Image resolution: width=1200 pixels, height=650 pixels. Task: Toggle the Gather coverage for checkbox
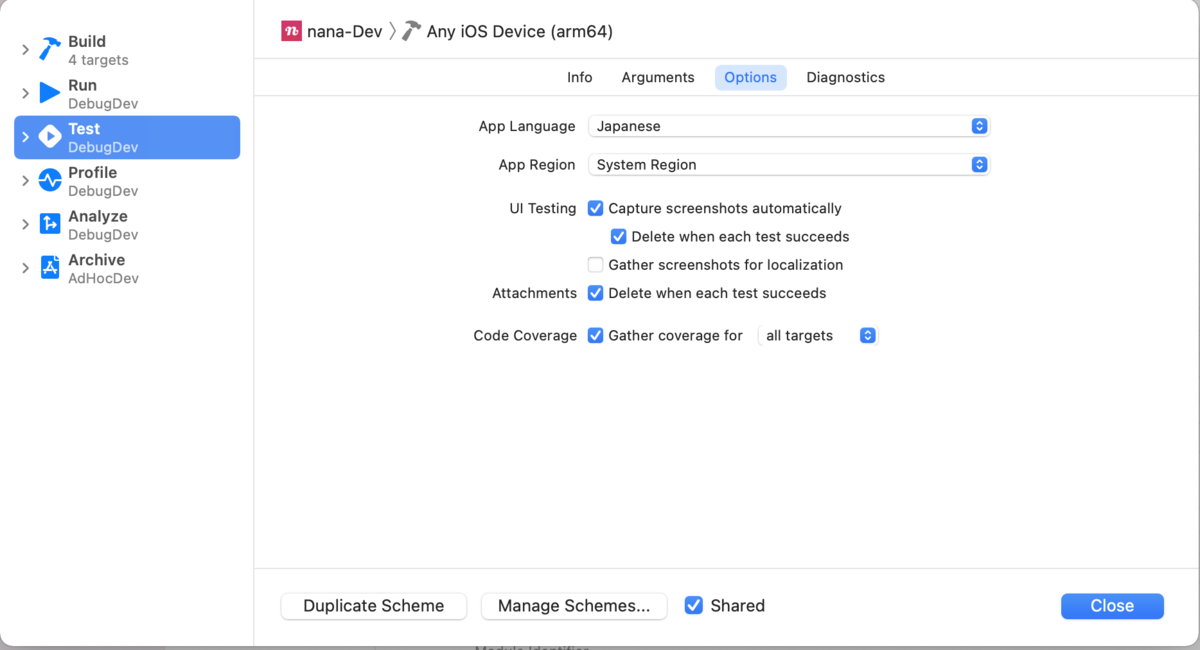pyautogui.click(x=595, y=336)
